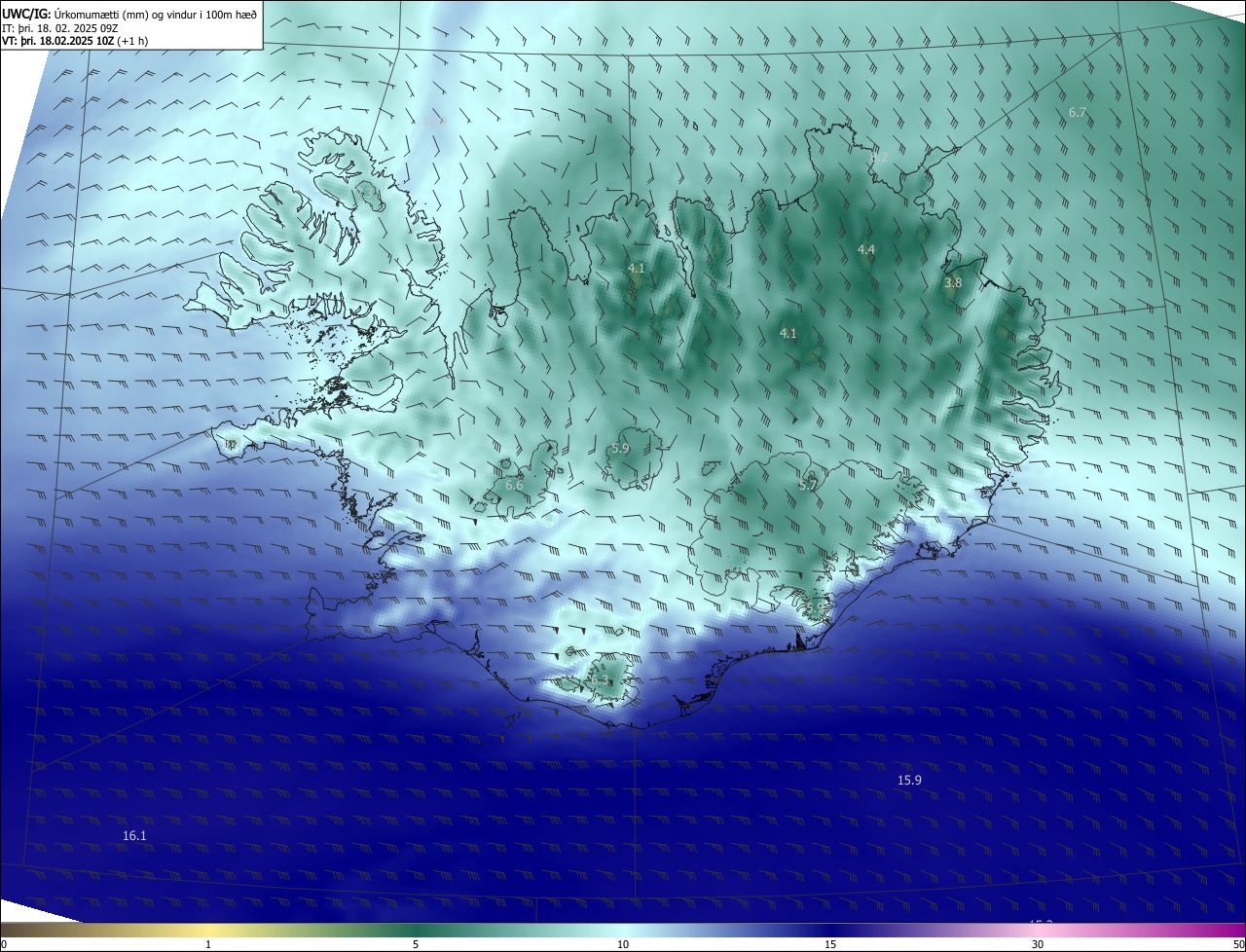Click the 6.3 value on southern glacier
Image resolution: width=1246 pixels, height=952 pixels.
[x=599, y=680]
